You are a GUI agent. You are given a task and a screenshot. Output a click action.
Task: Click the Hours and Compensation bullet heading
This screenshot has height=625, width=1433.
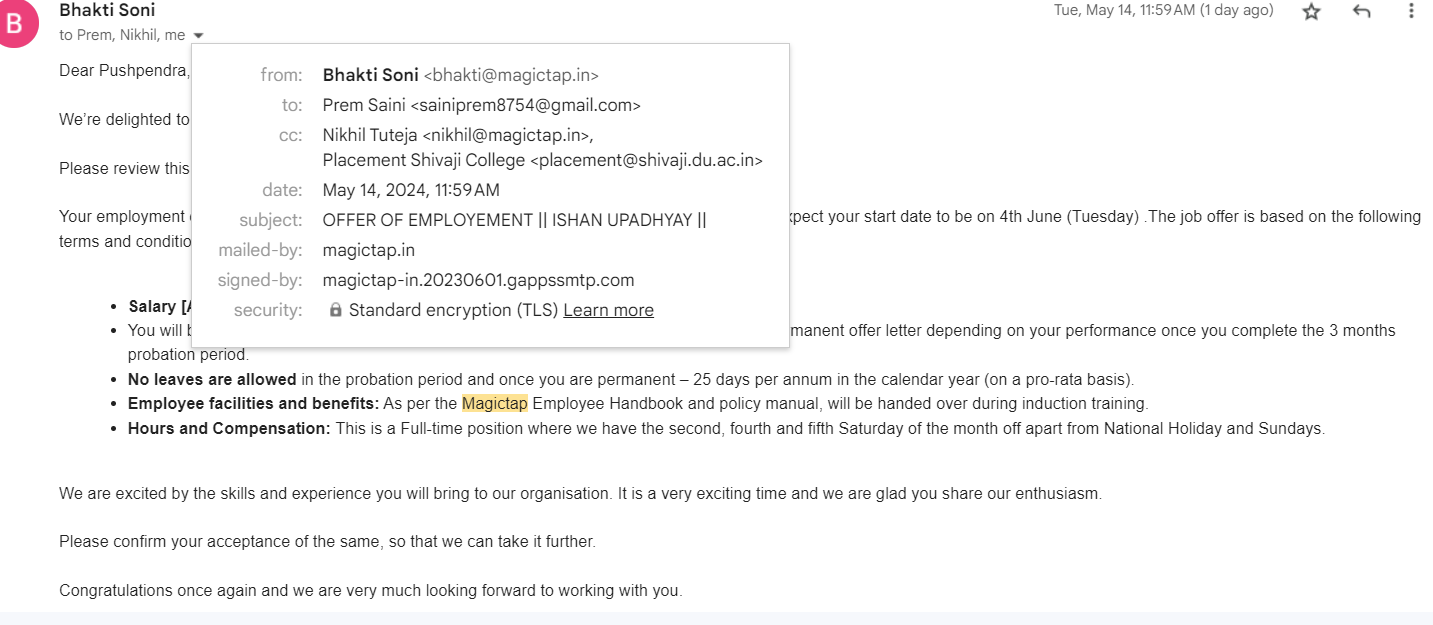pos(229,429)
